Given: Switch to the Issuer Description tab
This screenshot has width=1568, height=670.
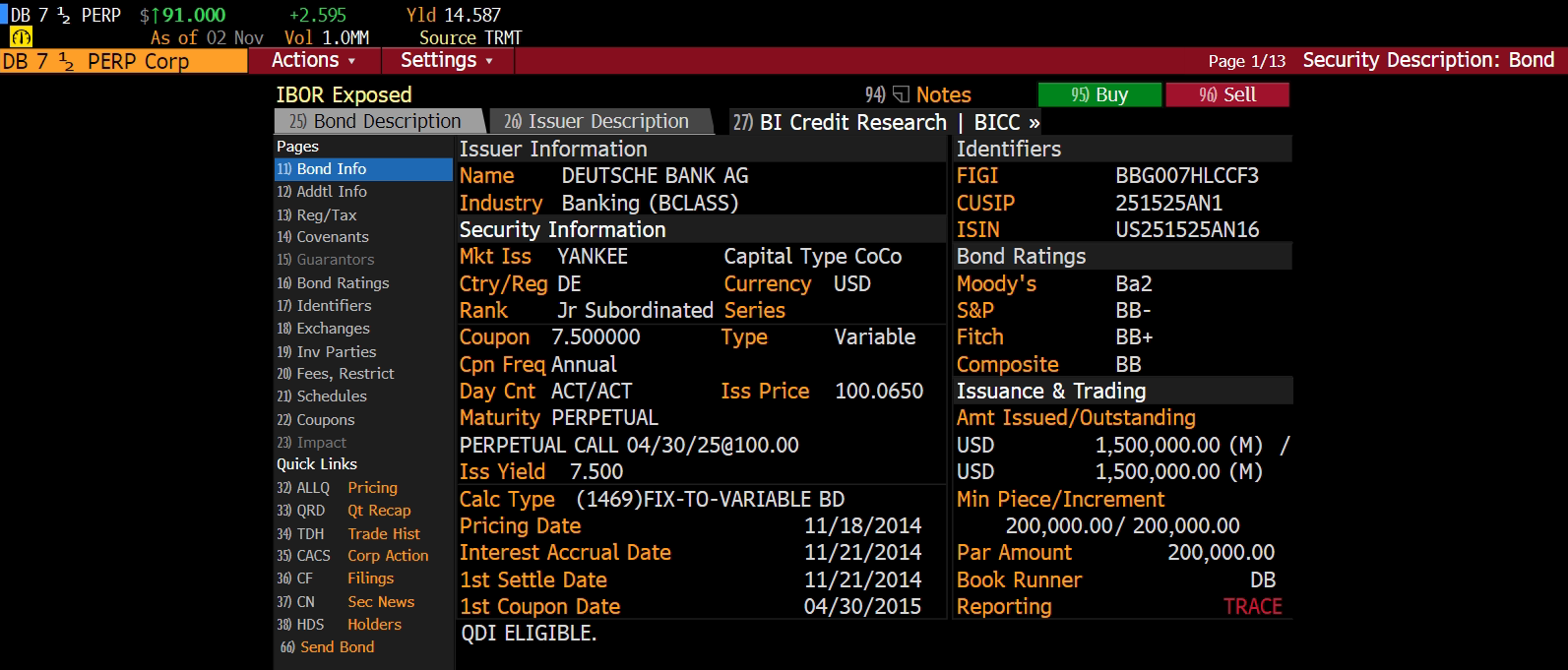Looking at the screenshot, I should (x=600, y=121).
